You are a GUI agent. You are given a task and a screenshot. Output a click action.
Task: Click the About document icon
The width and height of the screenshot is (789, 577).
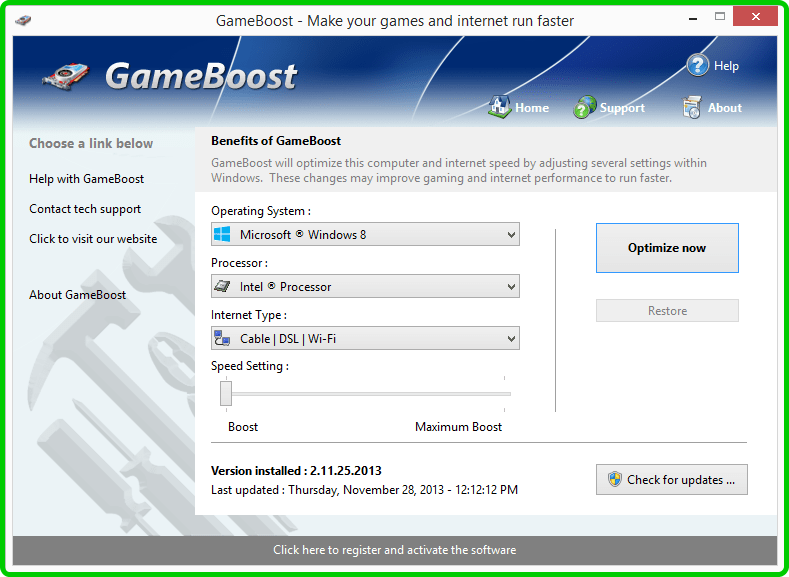[692, 107]
